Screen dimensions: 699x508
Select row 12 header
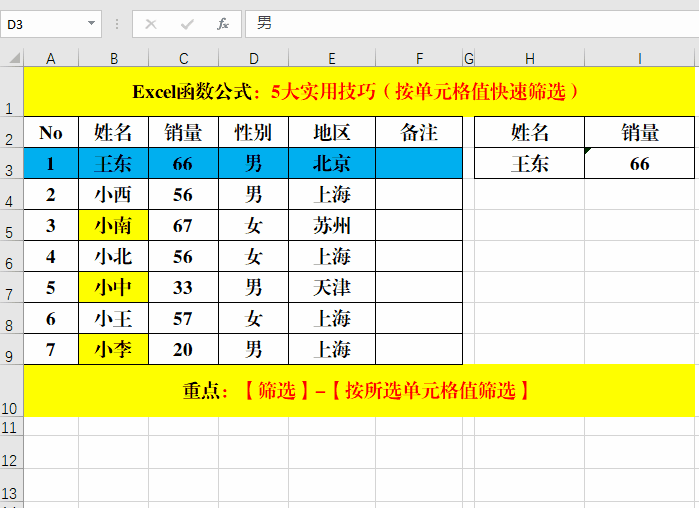[11, 452]
